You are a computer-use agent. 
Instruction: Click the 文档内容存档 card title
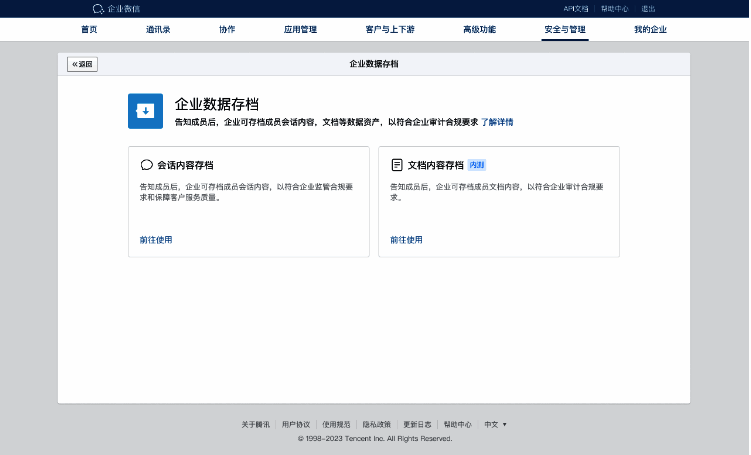coord(435,165)
